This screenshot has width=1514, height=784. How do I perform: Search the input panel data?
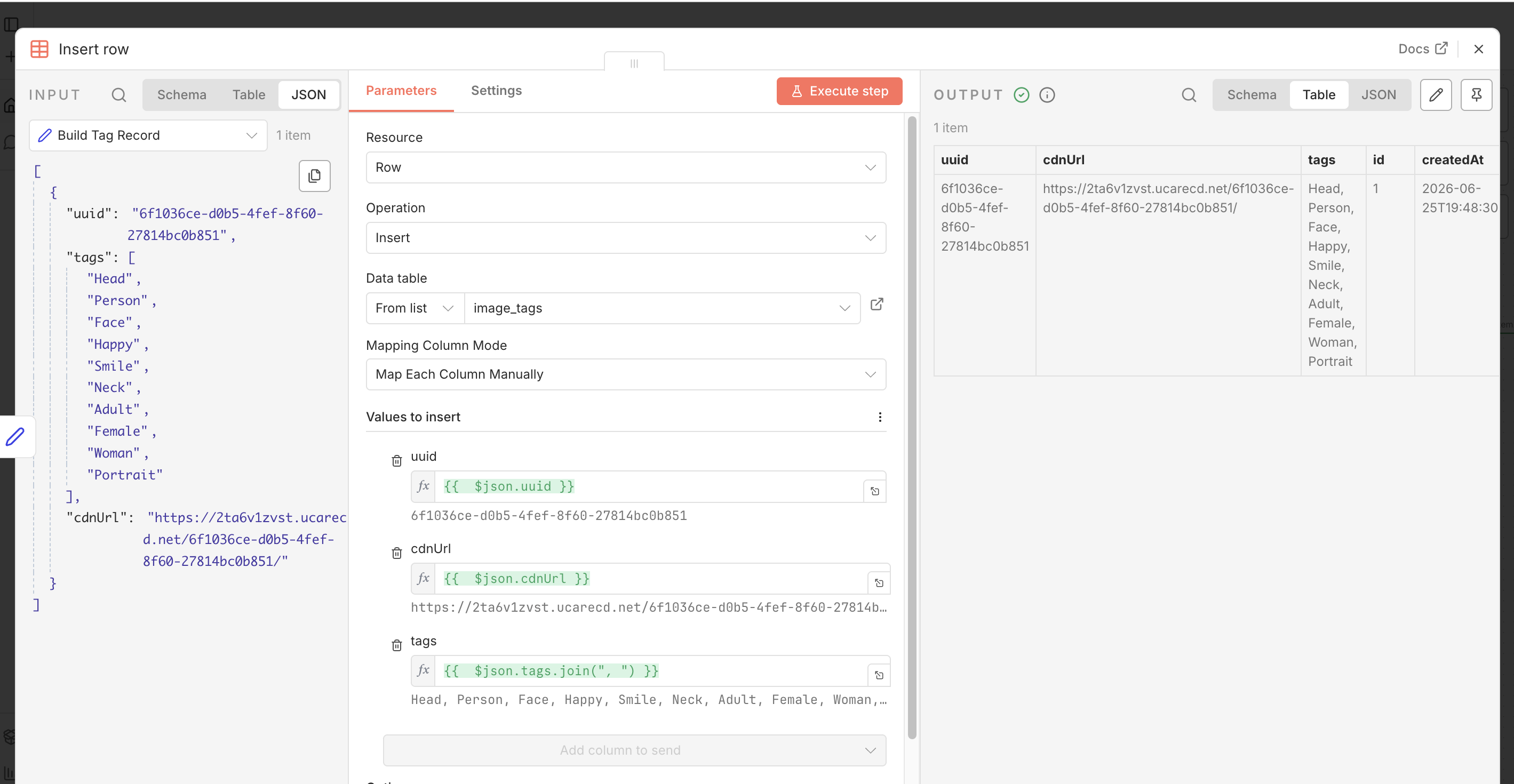pyautogui.click(x=119, y=94)
